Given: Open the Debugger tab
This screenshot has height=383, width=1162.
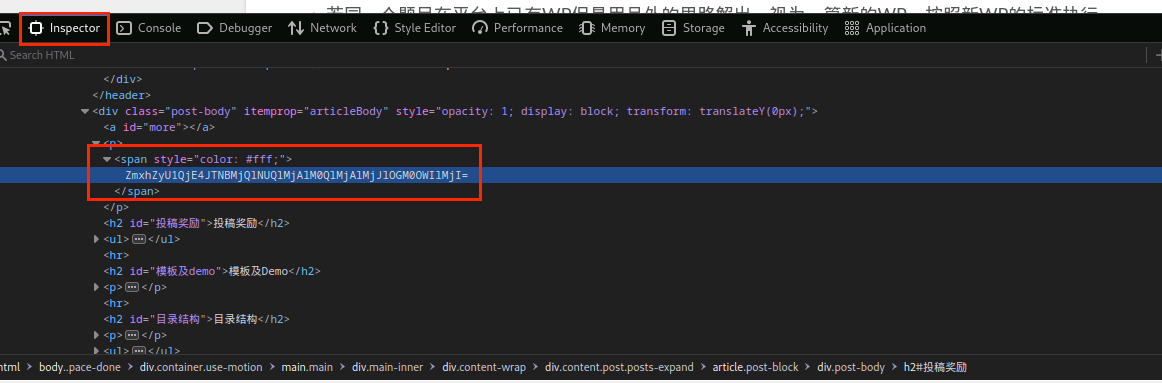Looking at the screenshot, I should [235, 28].
